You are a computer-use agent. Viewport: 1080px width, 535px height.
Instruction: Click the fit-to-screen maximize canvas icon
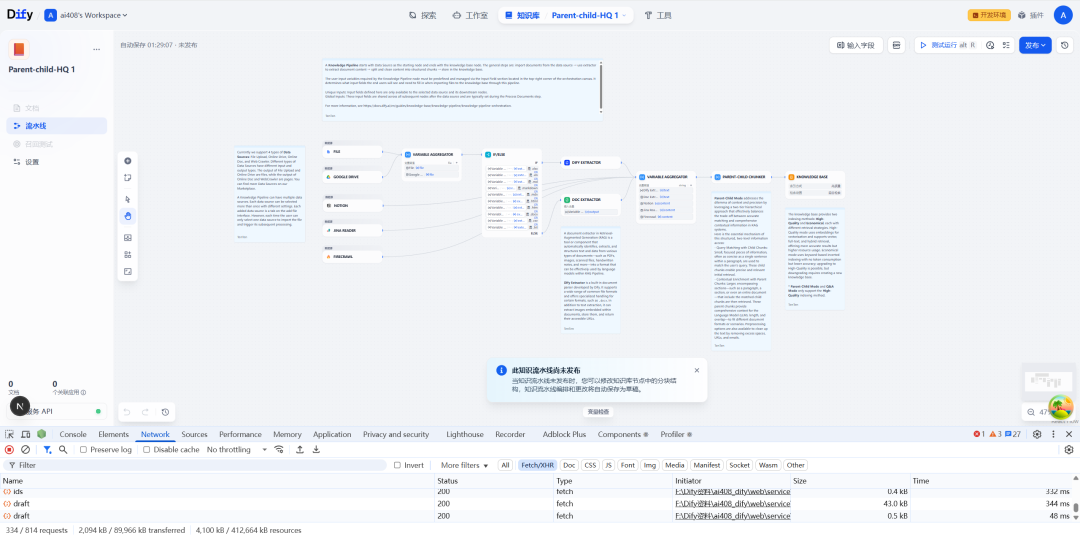(x=127, y=271)
